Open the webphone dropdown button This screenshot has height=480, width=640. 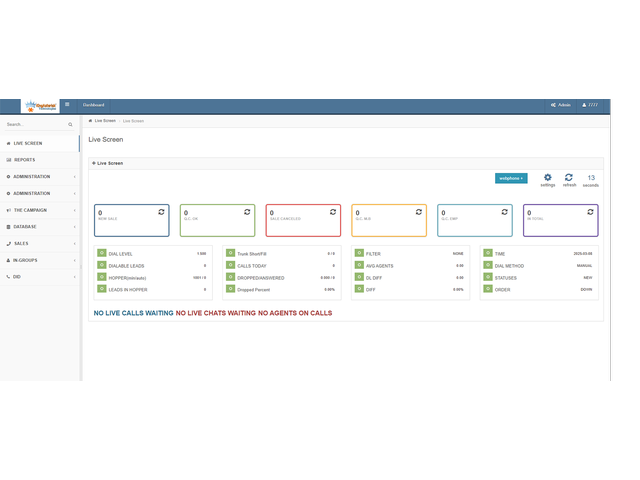(511, 178)
